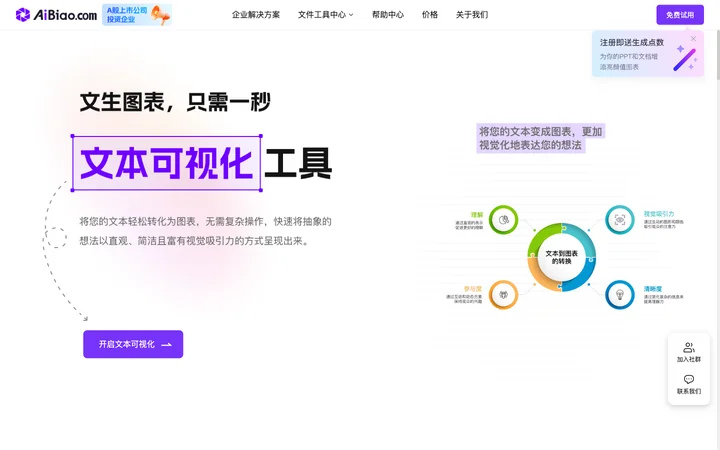This screenshot has height=450, width=720.
Task: Go to 帮助中心
Action: point(388,15)
